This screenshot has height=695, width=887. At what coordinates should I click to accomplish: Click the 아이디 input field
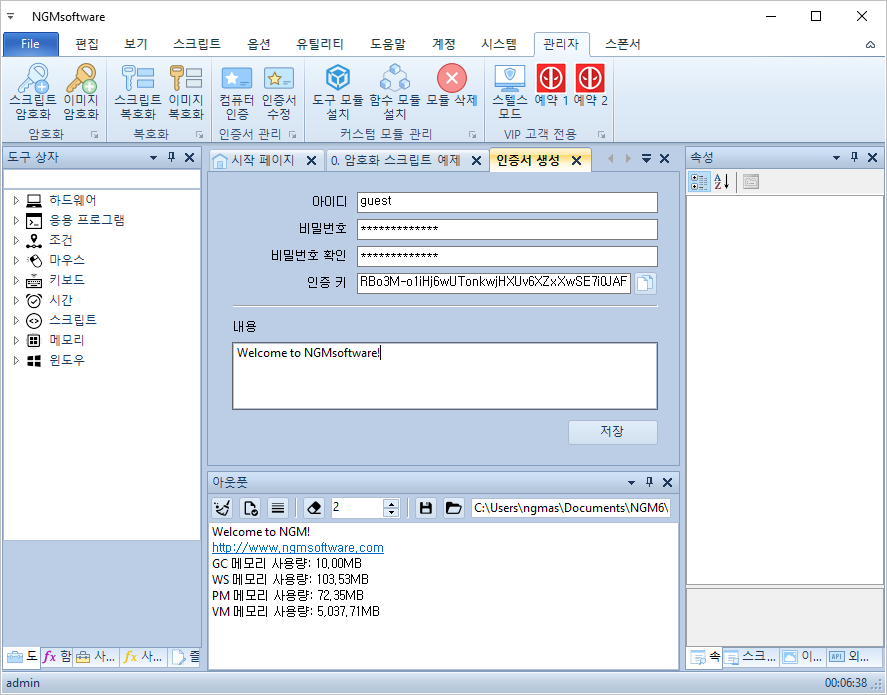tap(507, 202)
